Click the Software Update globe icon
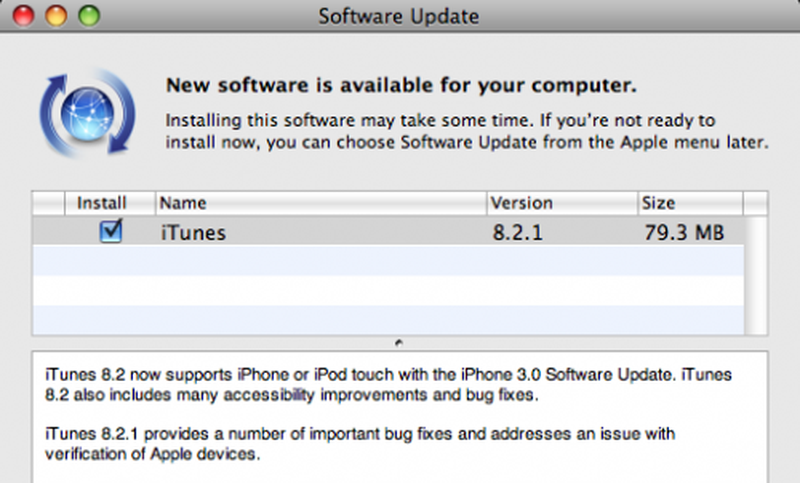This screenshot has height=483, width=800. tap(88, 112)
